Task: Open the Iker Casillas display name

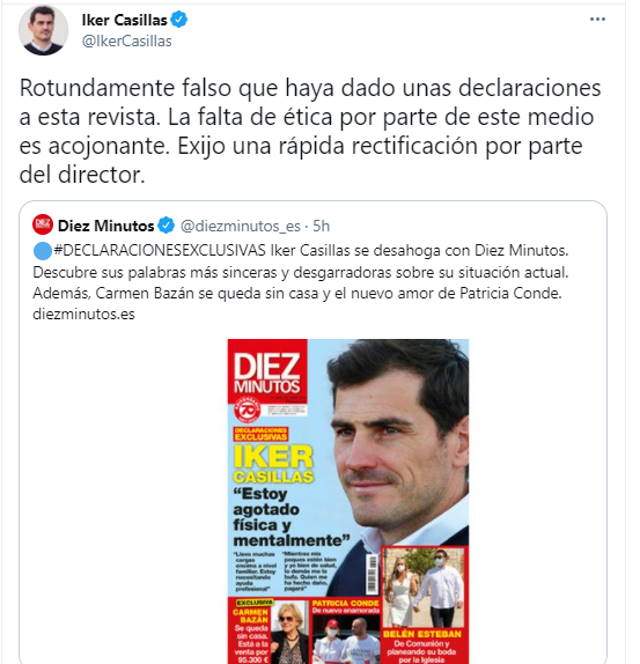Action: tap(125, 20)
